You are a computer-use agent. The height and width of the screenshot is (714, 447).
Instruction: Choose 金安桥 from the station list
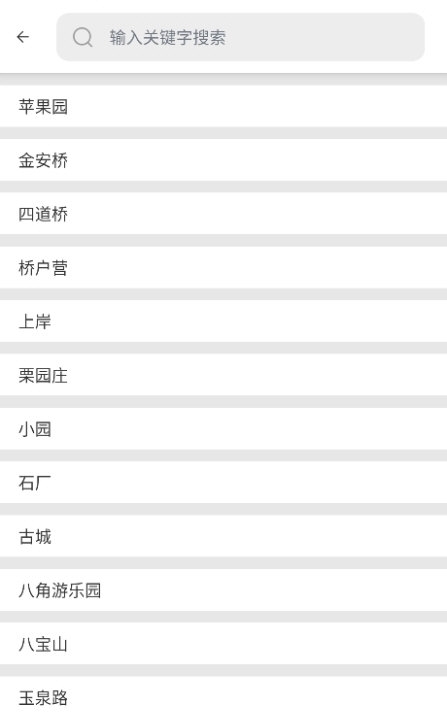(x=224, y=160)
